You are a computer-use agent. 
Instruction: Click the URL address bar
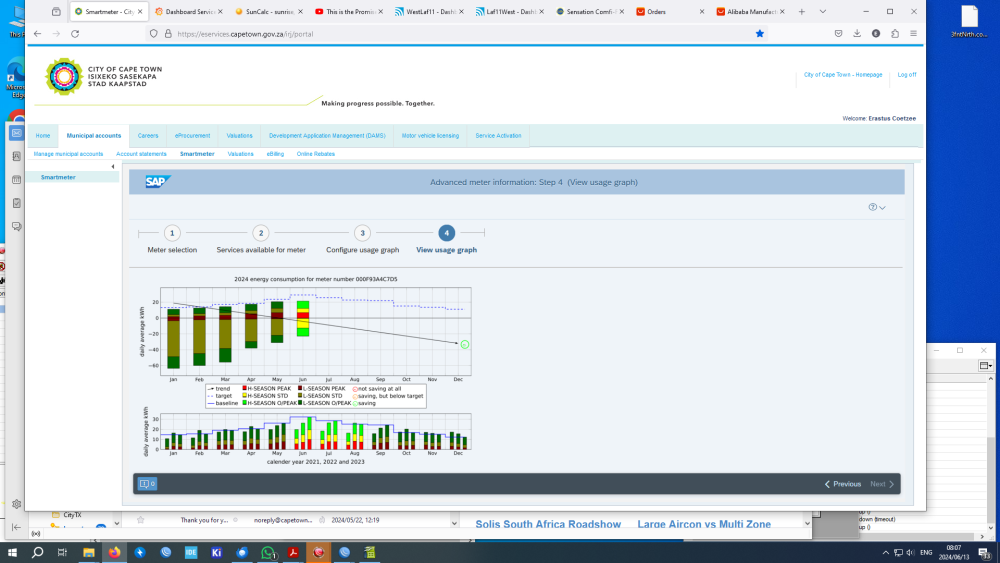pyautogui.click(x=459, y=34)
